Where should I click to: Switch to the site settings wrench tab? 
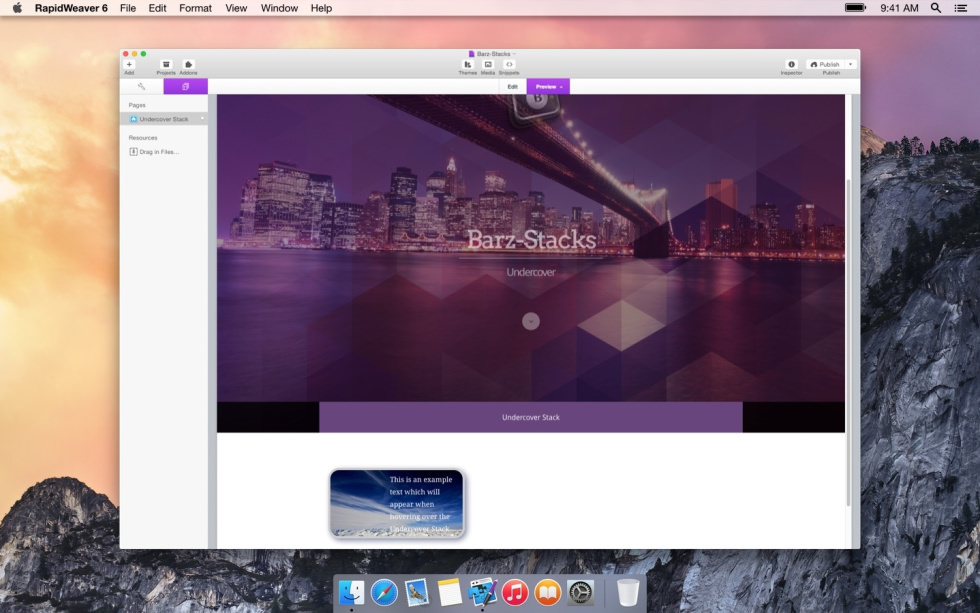(141, 86)
